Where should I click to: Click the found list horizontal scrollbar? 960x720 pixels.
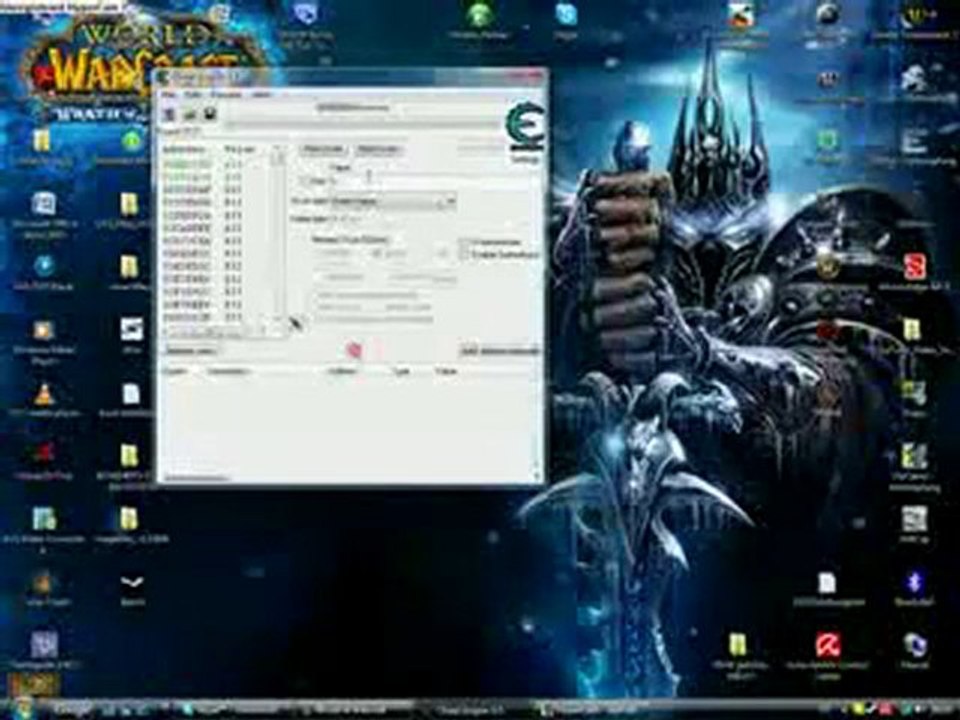tap(216, 331)
